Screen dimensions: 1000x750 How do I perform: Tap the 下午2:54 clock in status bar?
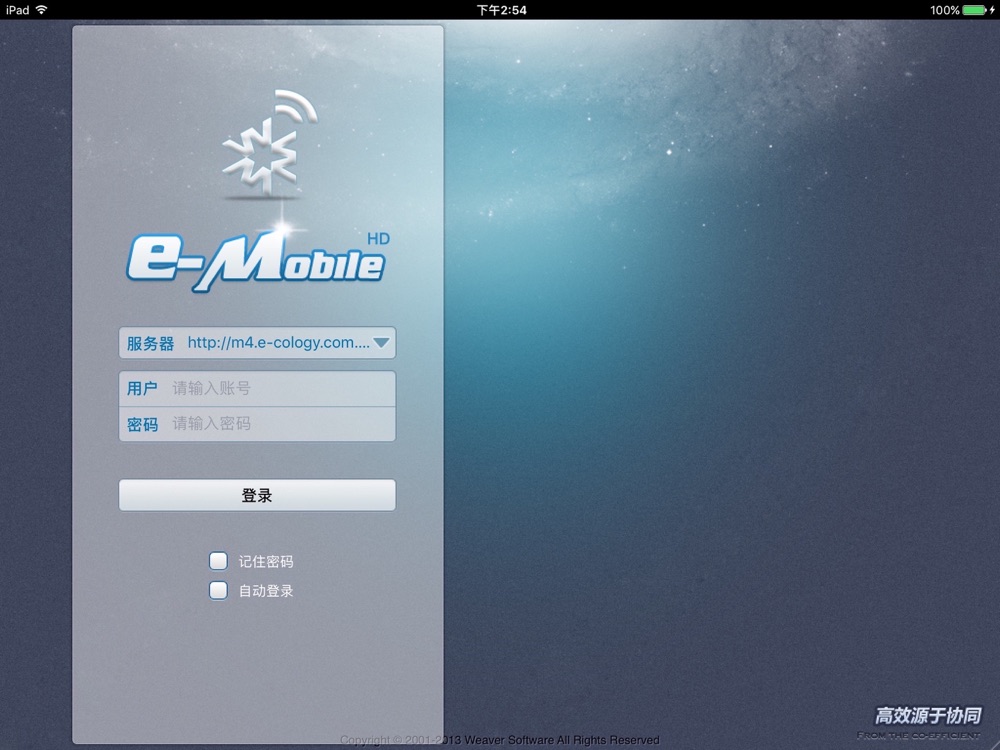click(x=501, y=10)
